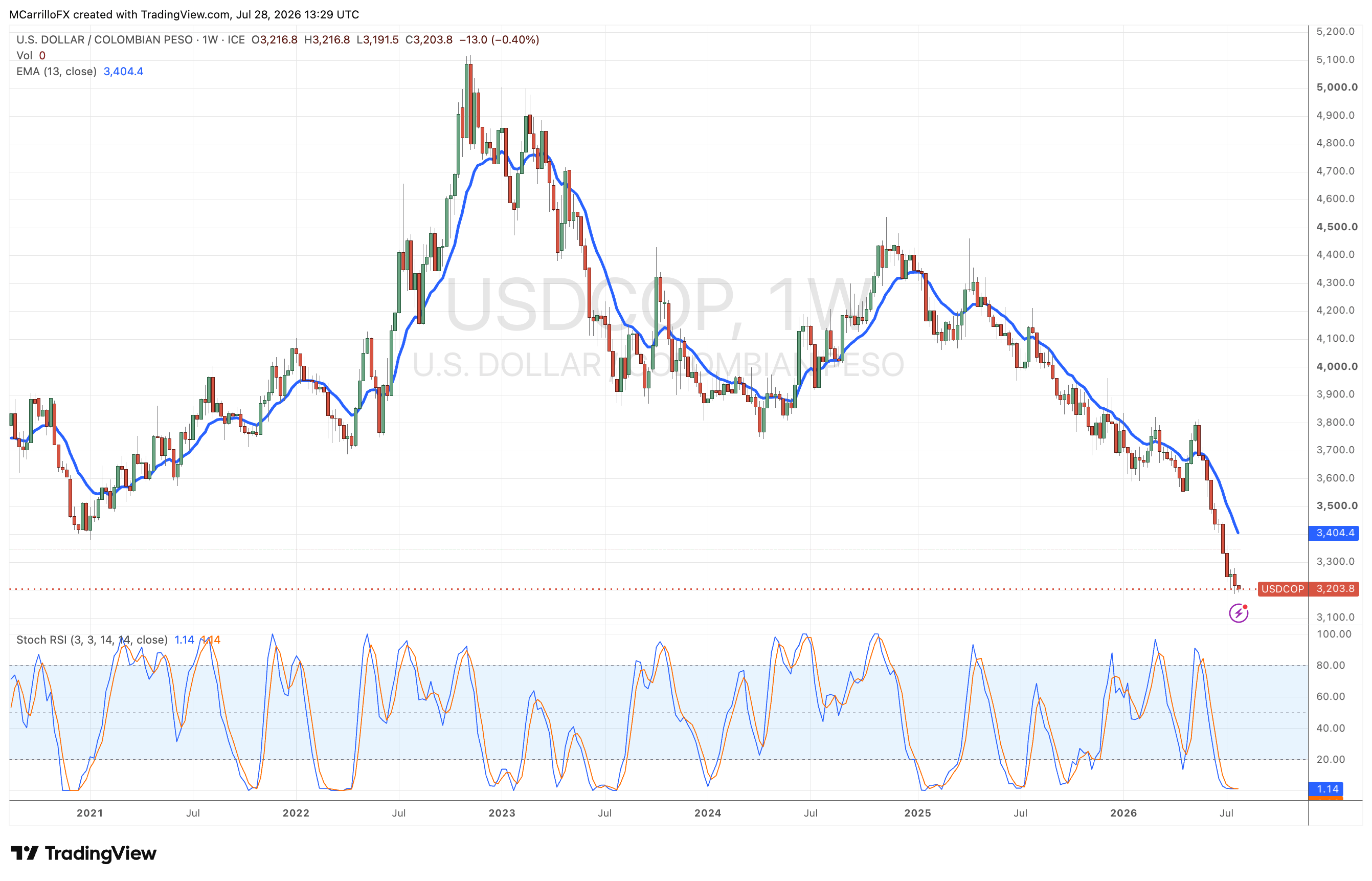Screen dimensions: 1372x881
Task: Select the Stoch RSI indicator legend text
Action: [x=92, y=640]
